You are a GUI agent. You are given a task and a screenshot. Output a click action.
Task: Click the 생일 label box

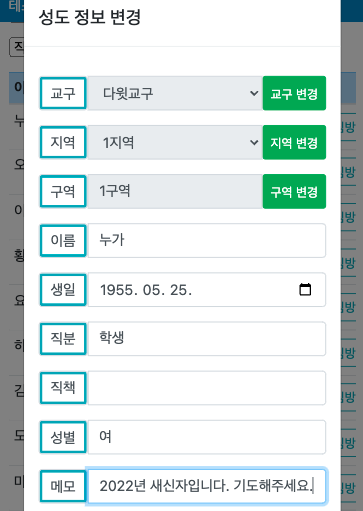pyautogui.click(x=63, y=289)
